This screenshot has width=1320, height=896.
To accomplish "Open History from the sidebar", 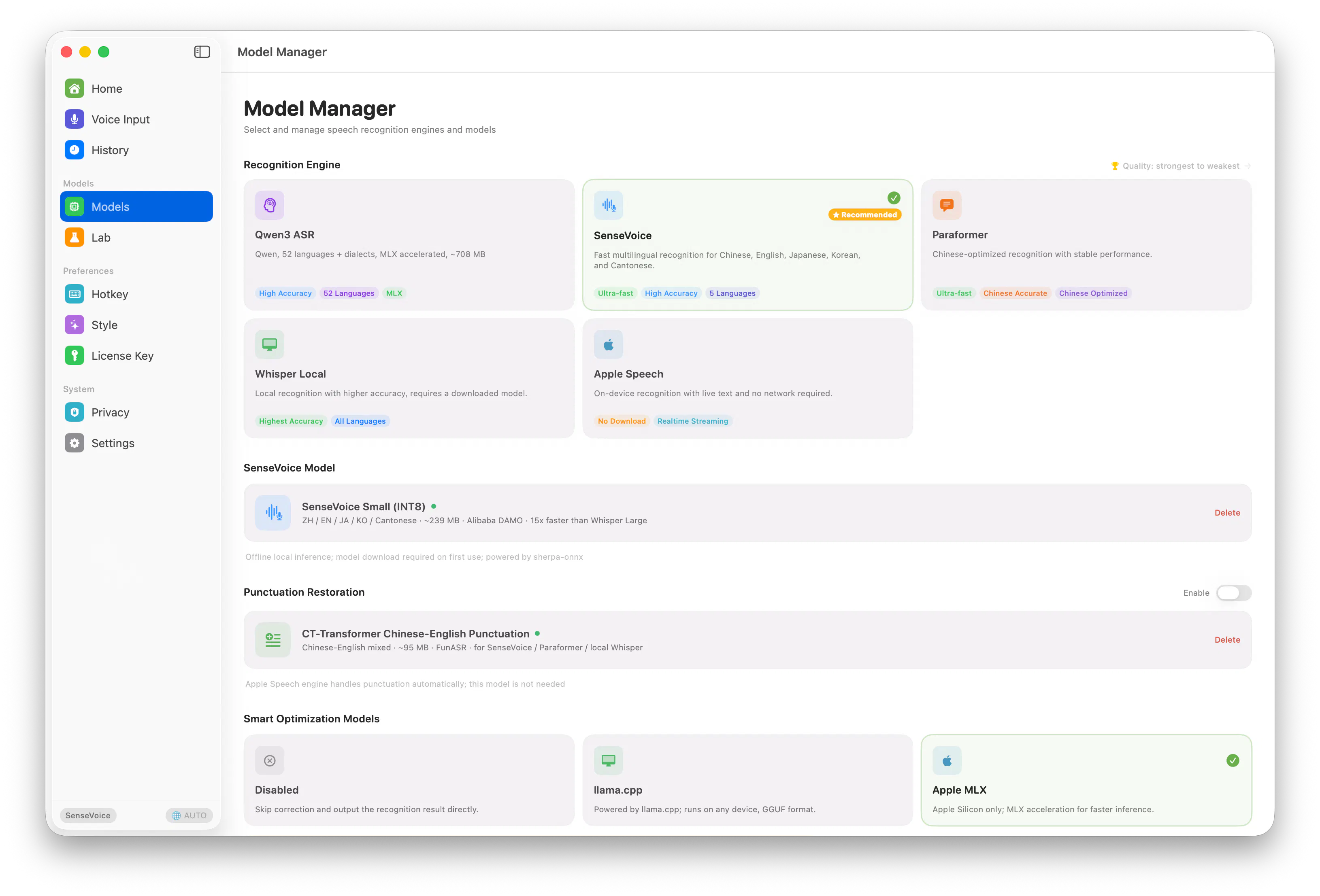I will pos(136,150).
